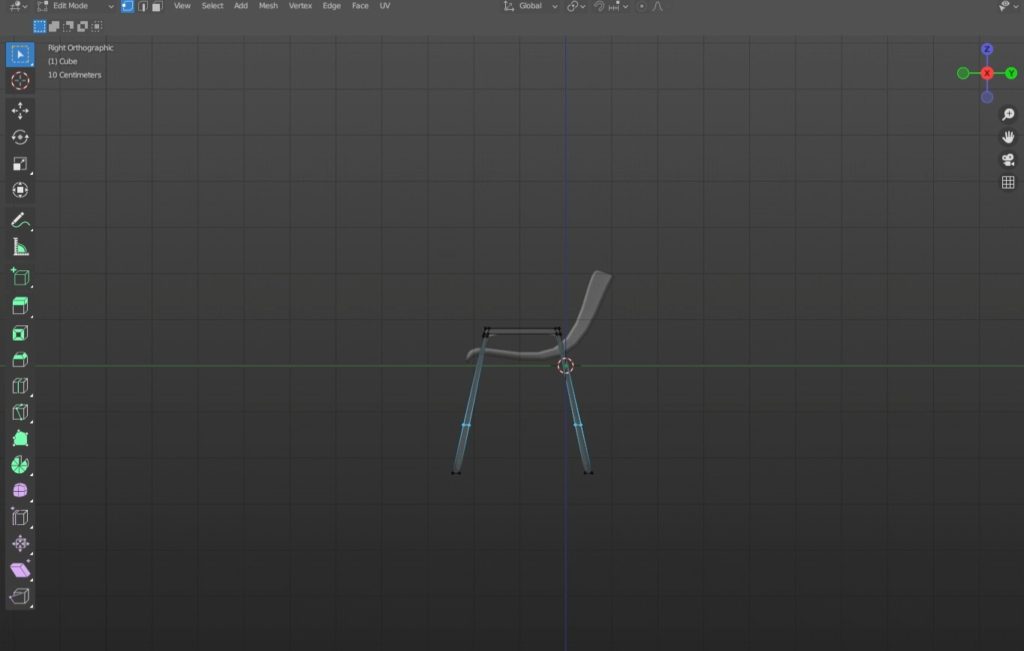Open the Edit Mode dropdown

coord(78,6)
